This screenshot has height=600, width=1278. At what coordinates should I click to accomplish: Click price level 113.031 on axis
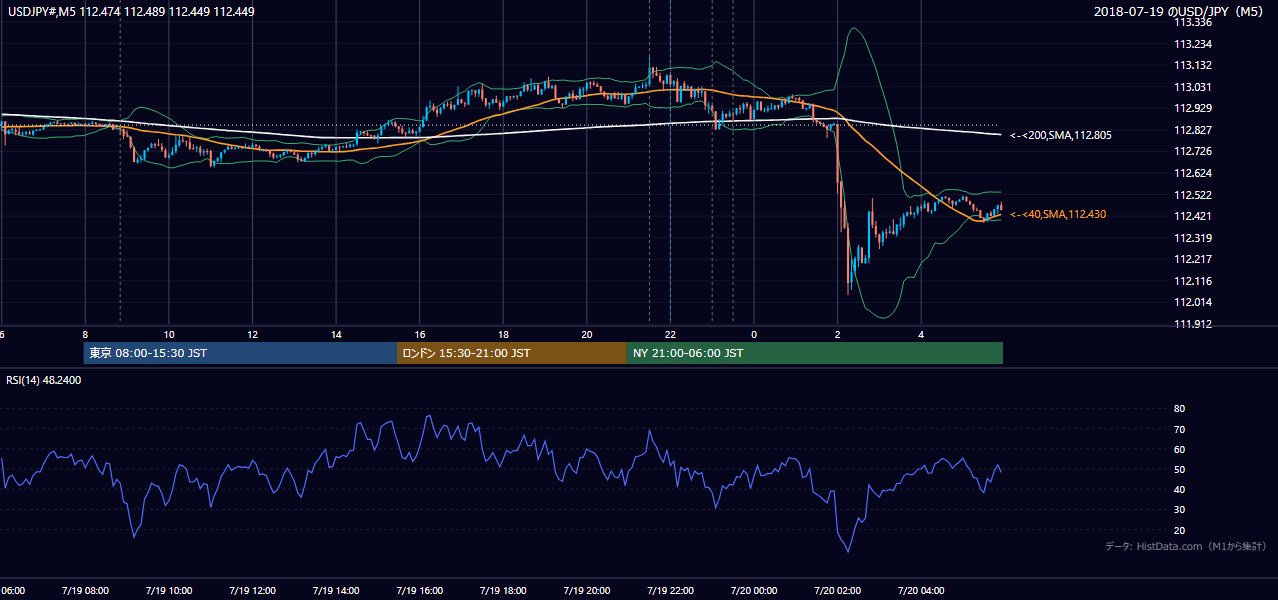point(1192,87)
